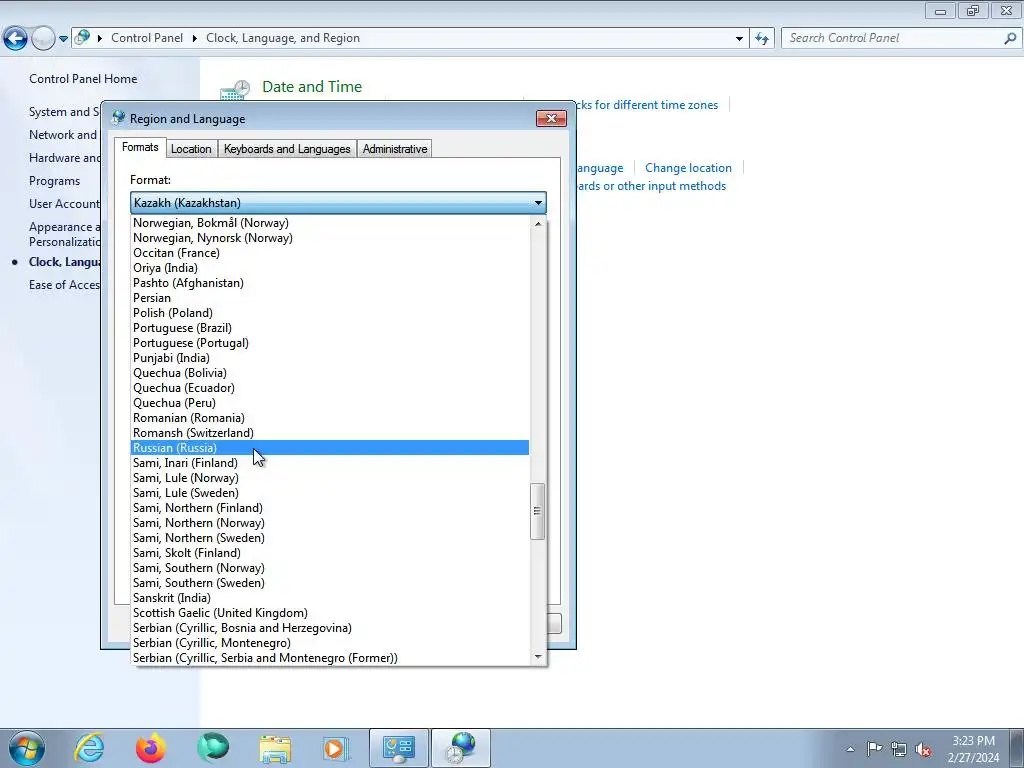Select Sami, Southern (Sweden)
1024x768 pixels.
tap(330, 583)
